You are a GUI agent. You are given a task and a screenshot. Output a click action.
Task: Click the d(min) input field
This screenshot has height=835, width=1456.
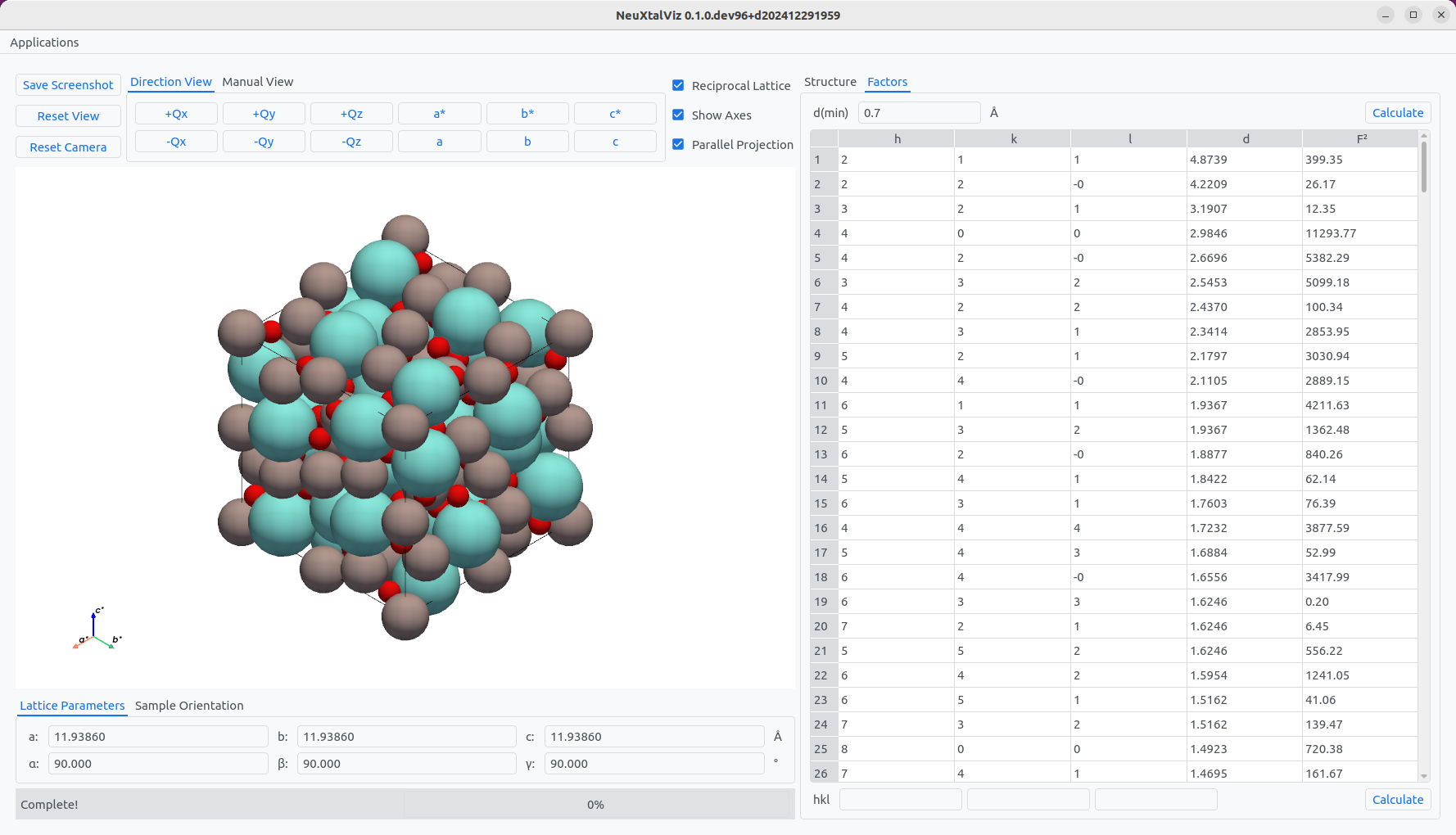tap(919, 113)
